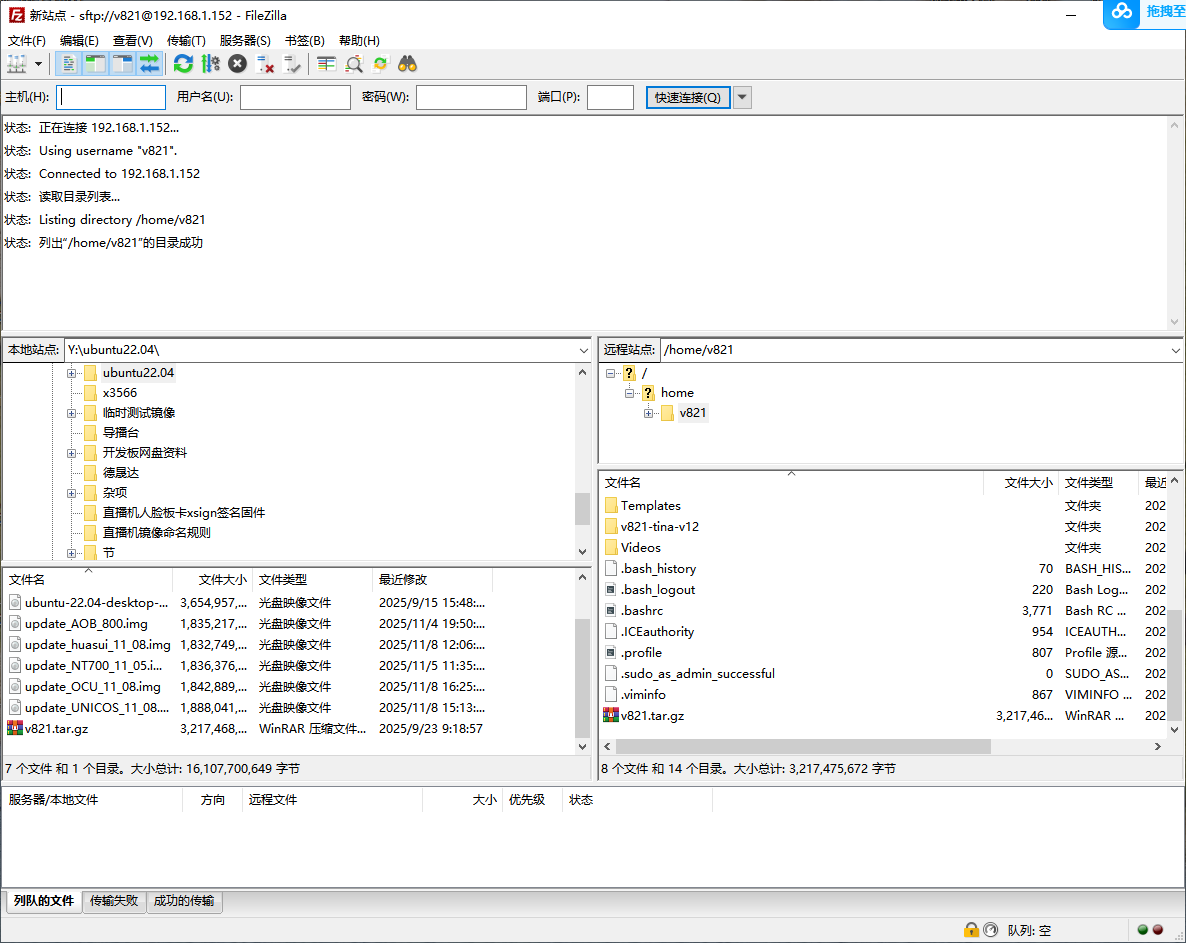
Task: Search files with the binoculars icon
Action: [408, 64]
